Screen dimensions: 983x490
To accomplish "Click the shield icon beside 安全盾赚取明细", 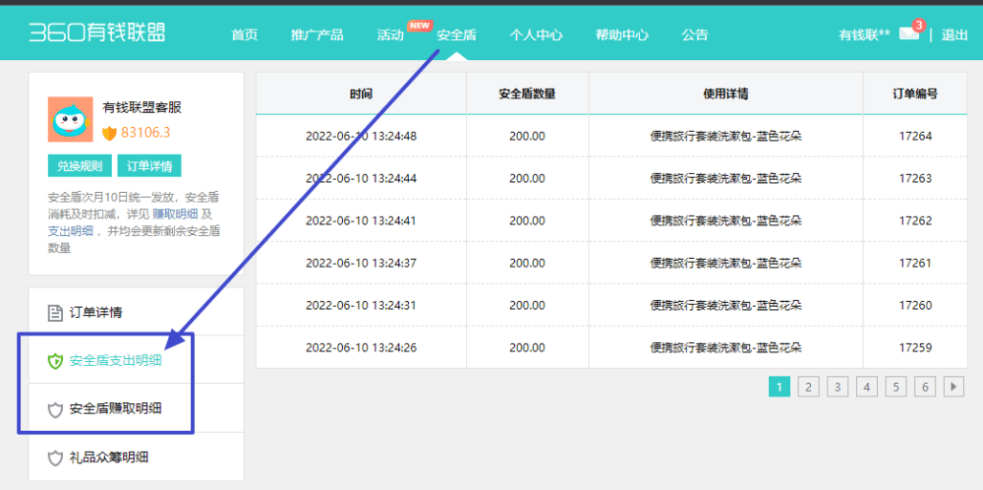I will click(x=56, y=410).
